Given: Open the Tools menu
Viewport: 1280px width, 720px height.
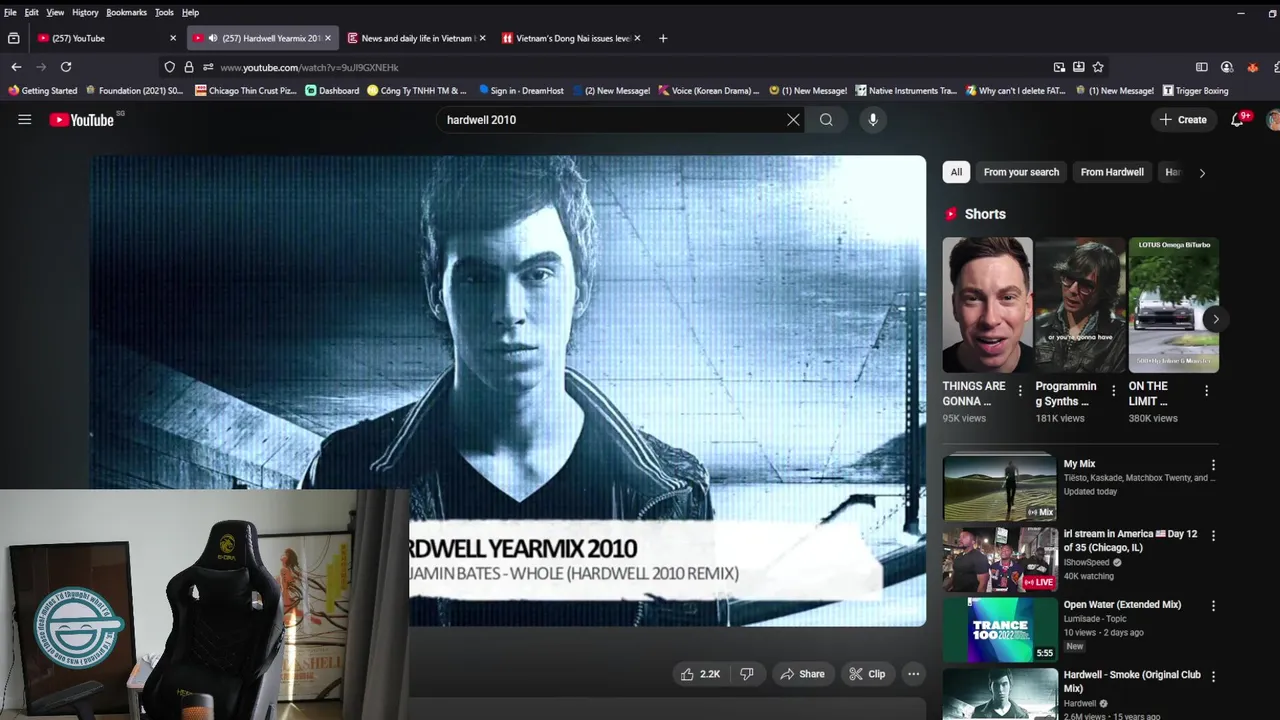Looking at the screenshot, I should [164, 12].
